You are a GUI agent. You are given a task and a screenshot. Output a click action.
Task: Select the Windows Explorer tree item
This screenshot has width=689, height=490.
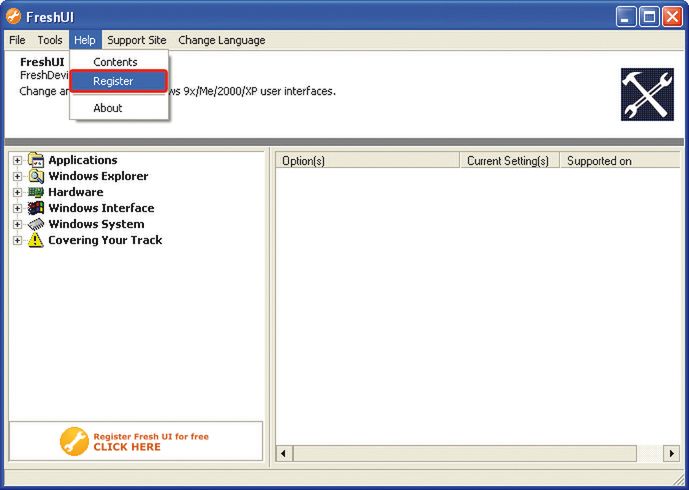[98, 176]
